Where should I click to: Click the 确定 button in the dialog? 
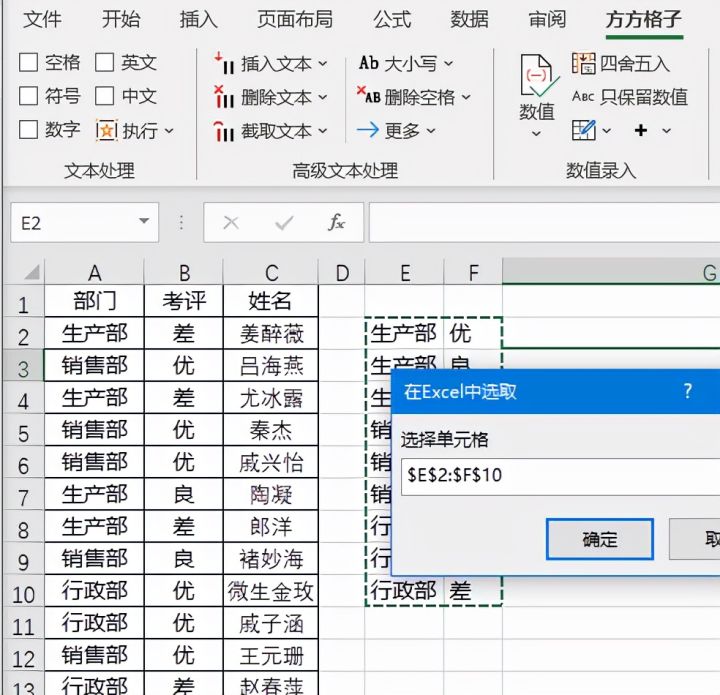(600, 539)
